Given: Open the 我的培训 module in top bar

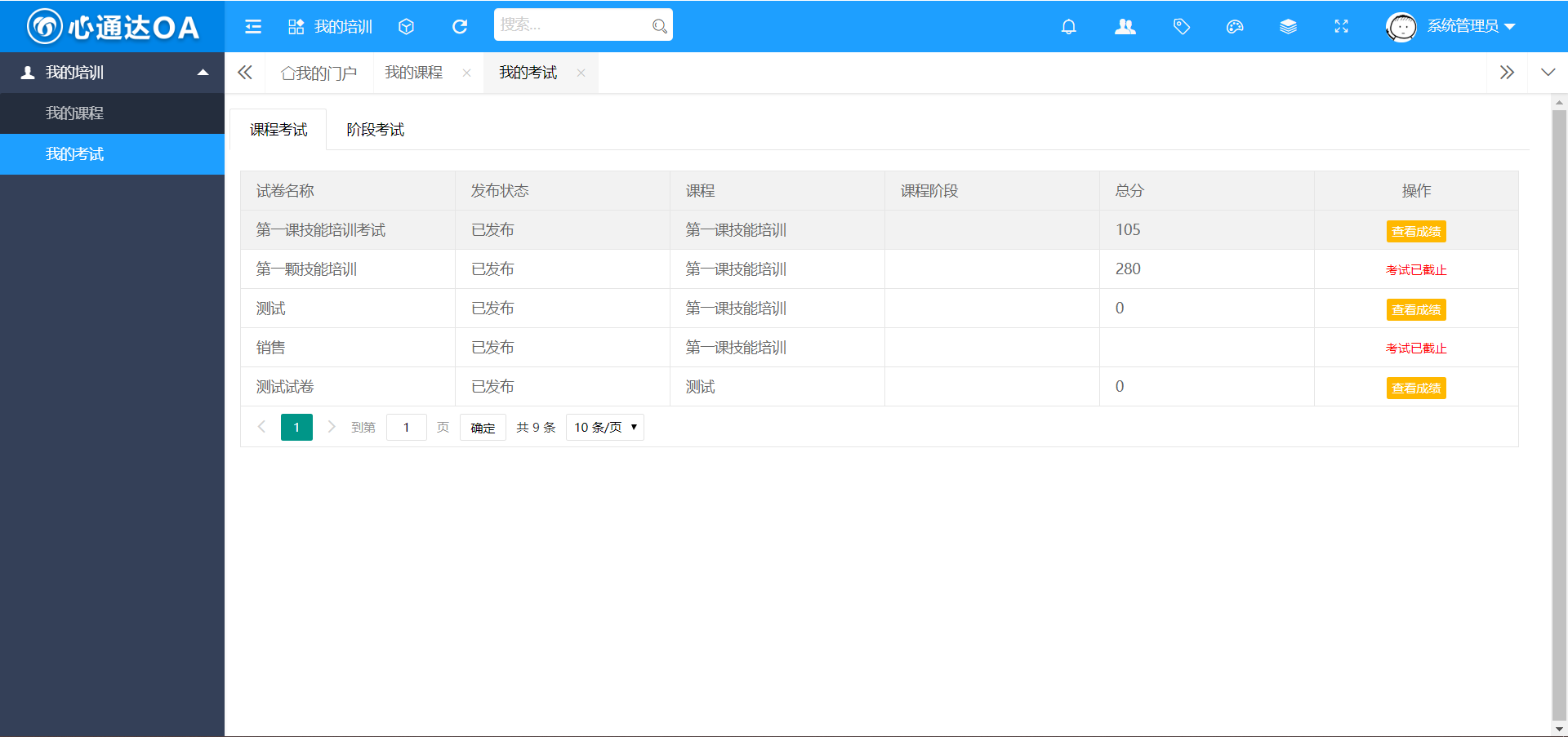Looking at the screenshot, I should (331, 27).
